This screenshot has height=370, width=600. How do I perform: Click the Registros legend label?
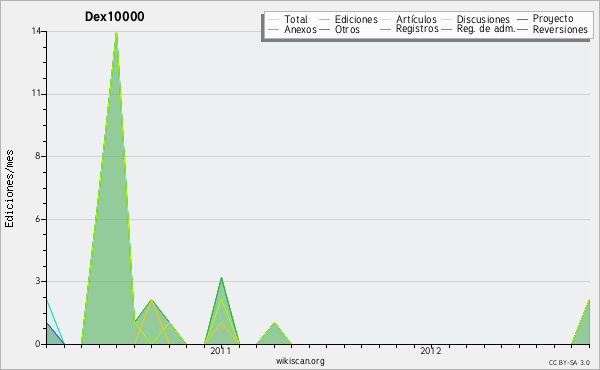417,29
